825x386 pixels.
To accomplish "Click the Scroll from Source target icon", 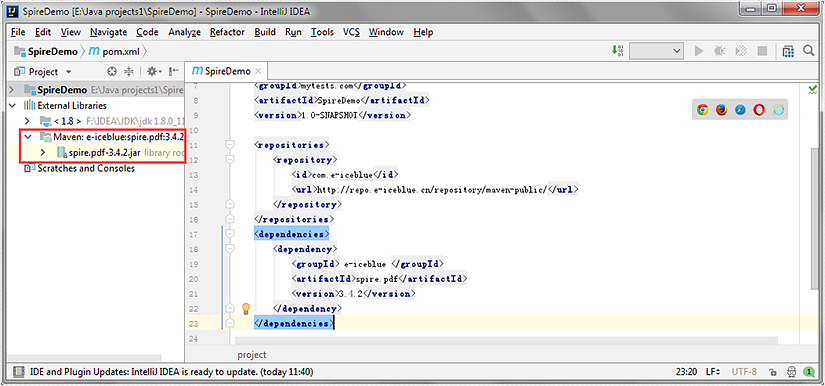I will [112, 72].
